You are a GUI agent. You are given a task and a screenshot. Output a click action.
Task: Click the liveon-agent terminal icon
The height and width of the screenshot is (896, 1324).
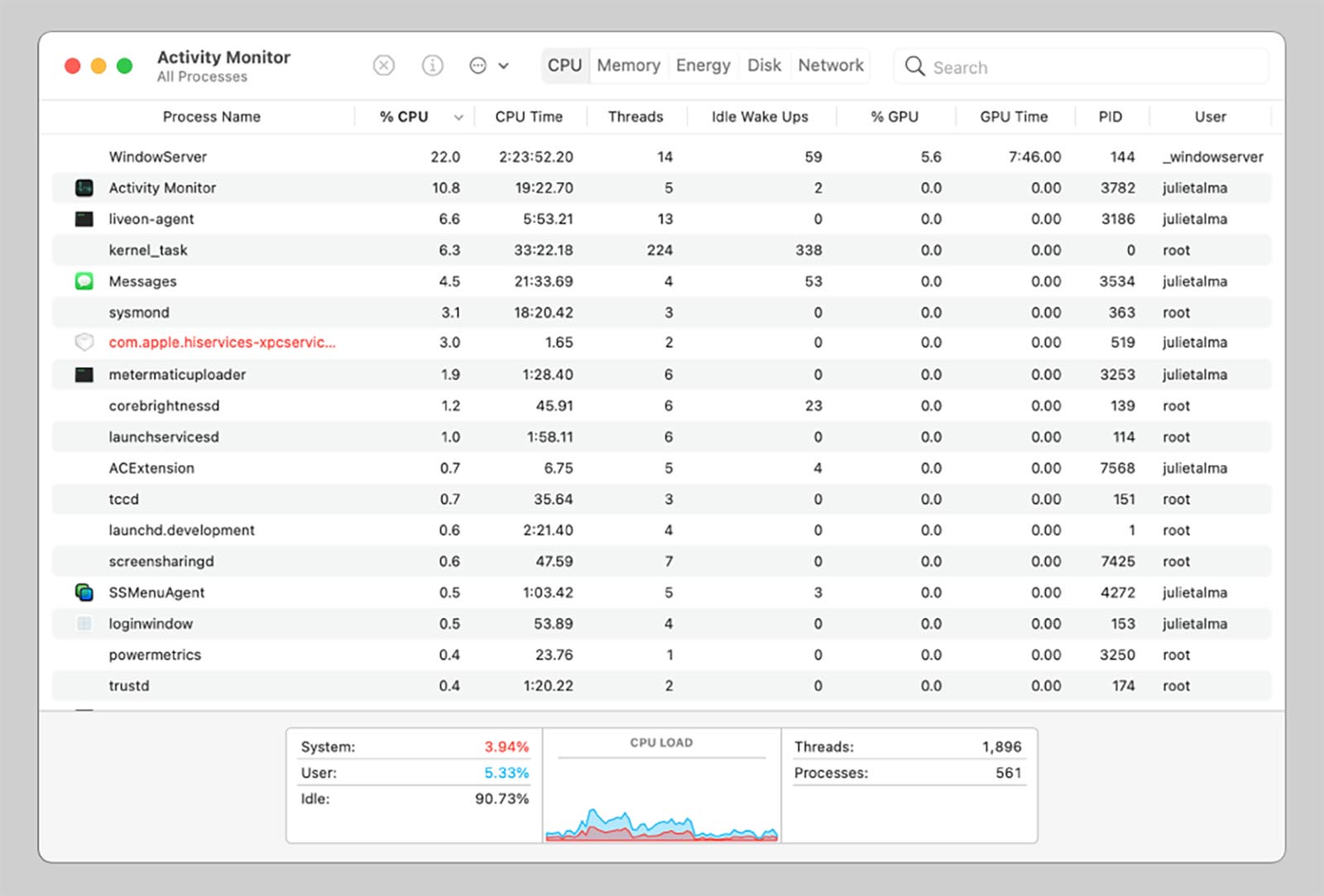pos(84,219)
